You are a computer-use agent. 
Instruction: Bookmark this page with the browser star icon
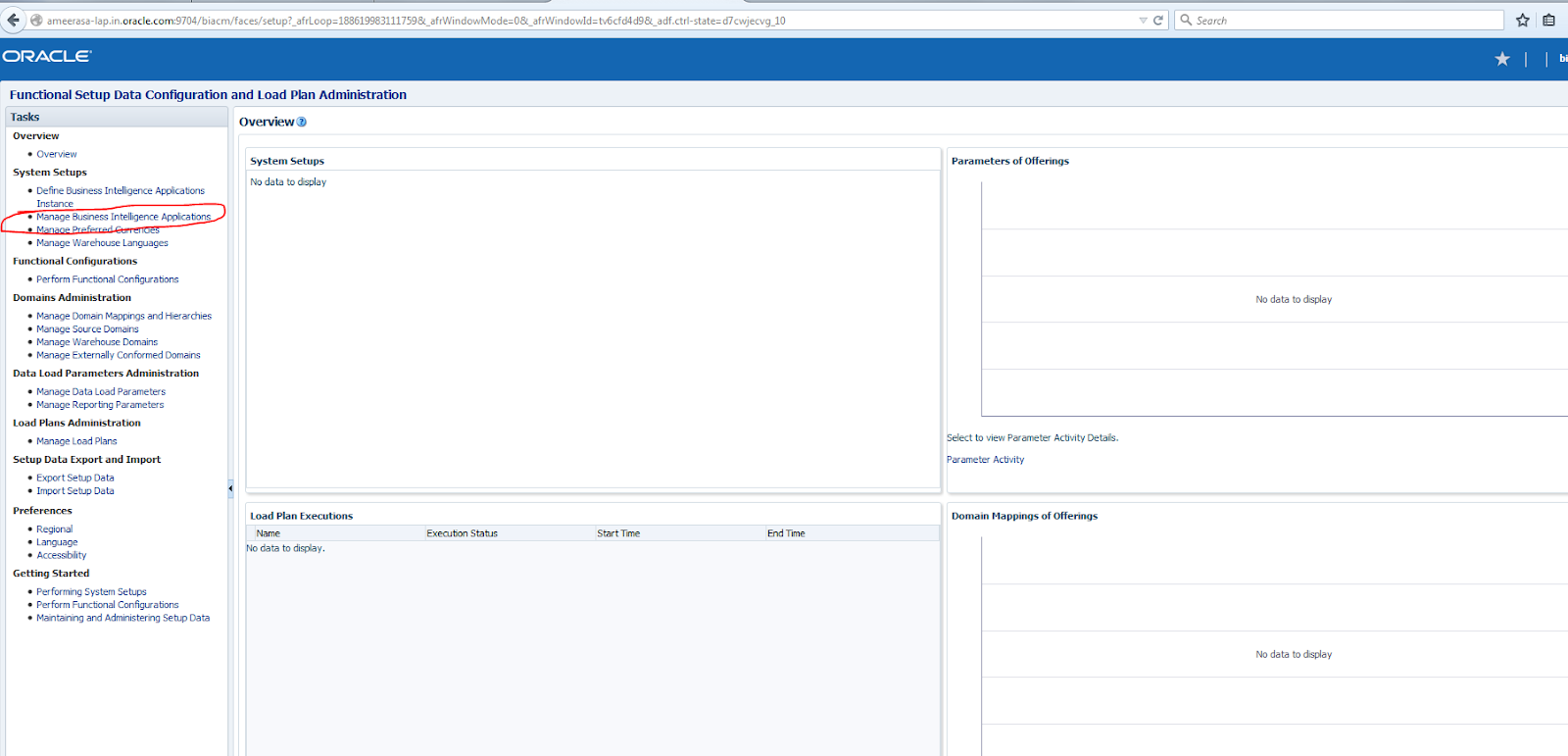click(x=1523, y=20)
